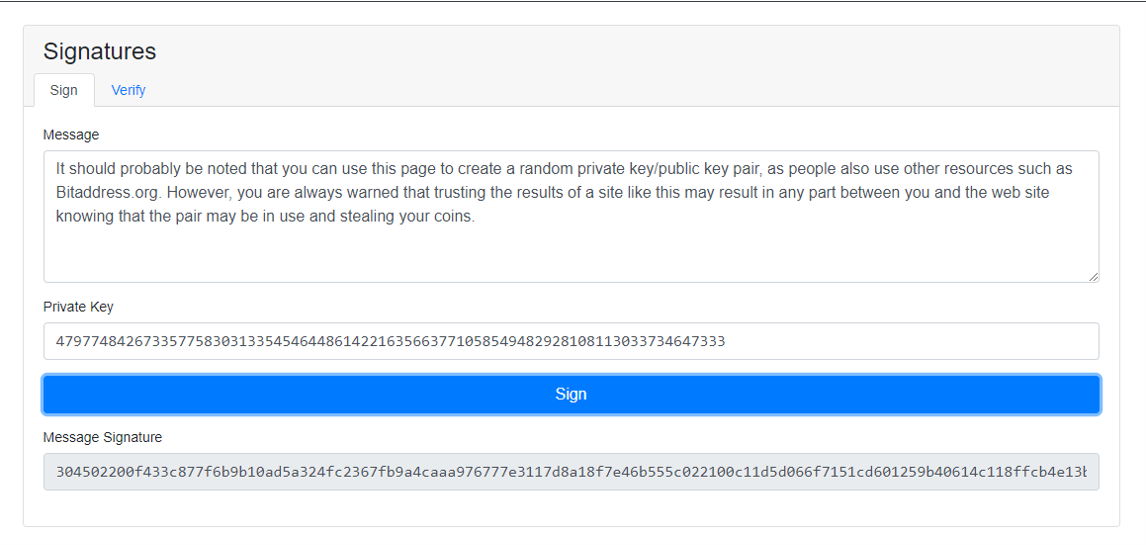
Task: Click the Signatures panel heading
Action: click(x=99, y=51)
